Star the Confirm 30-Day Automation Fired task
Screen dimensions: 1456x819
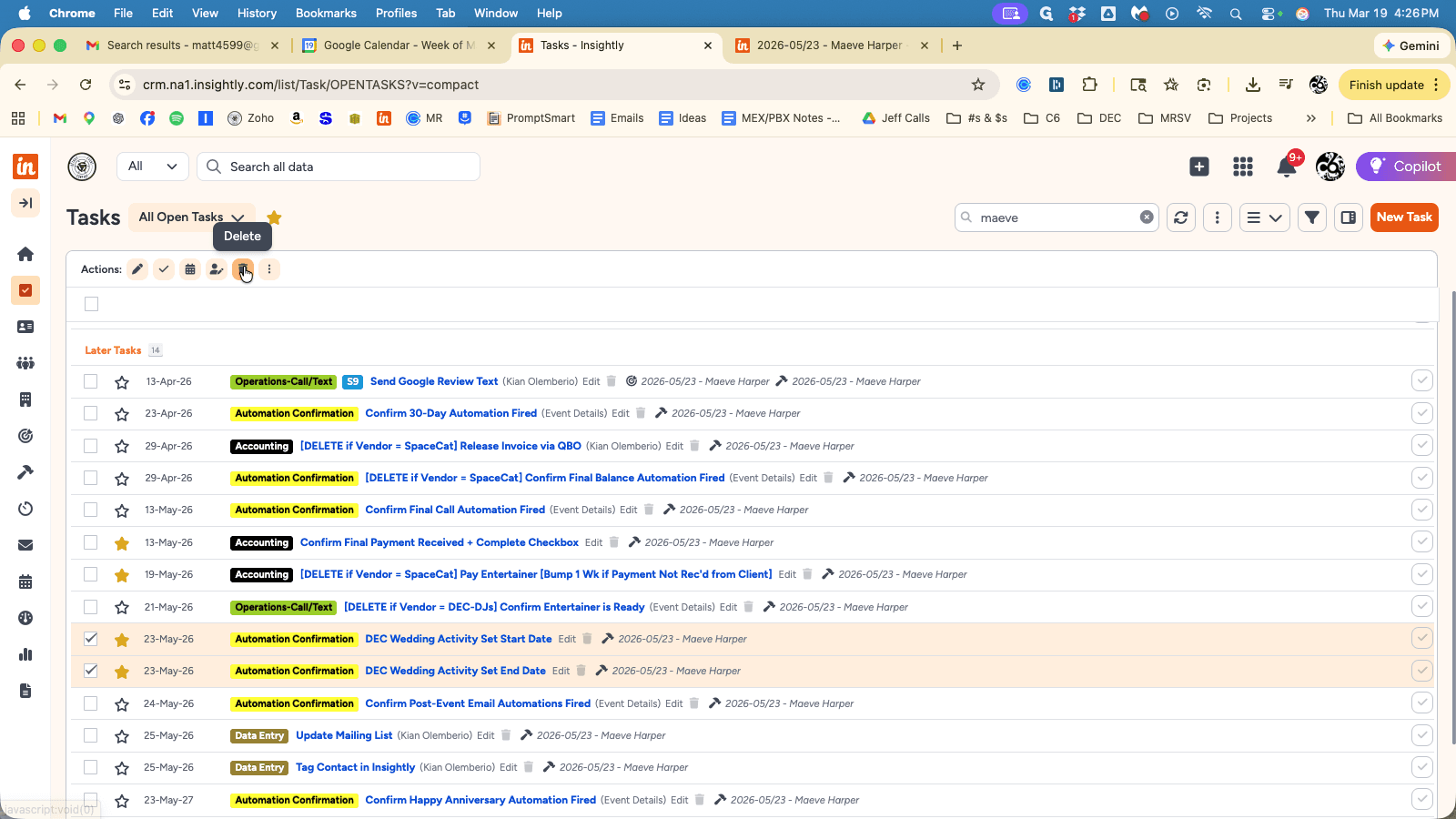pyautogui.click(x=122, y=414)
